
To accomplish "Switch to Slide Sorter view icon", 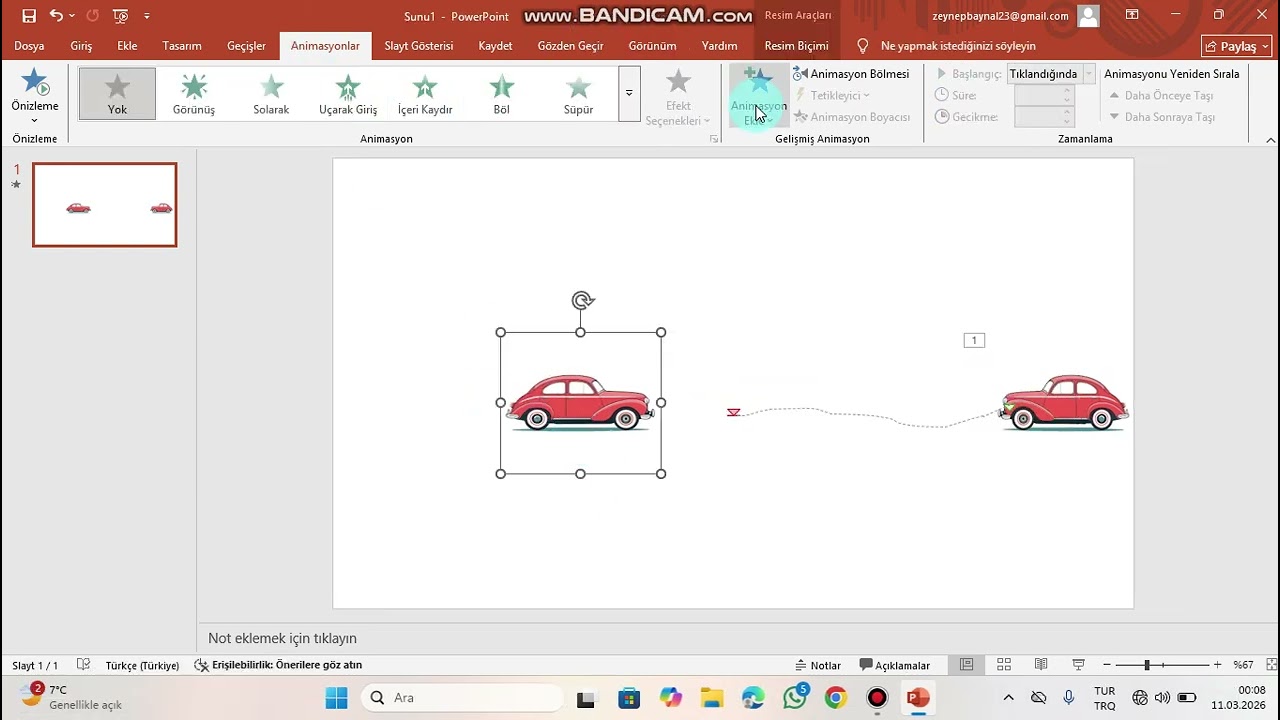I will pos(1003,665).
